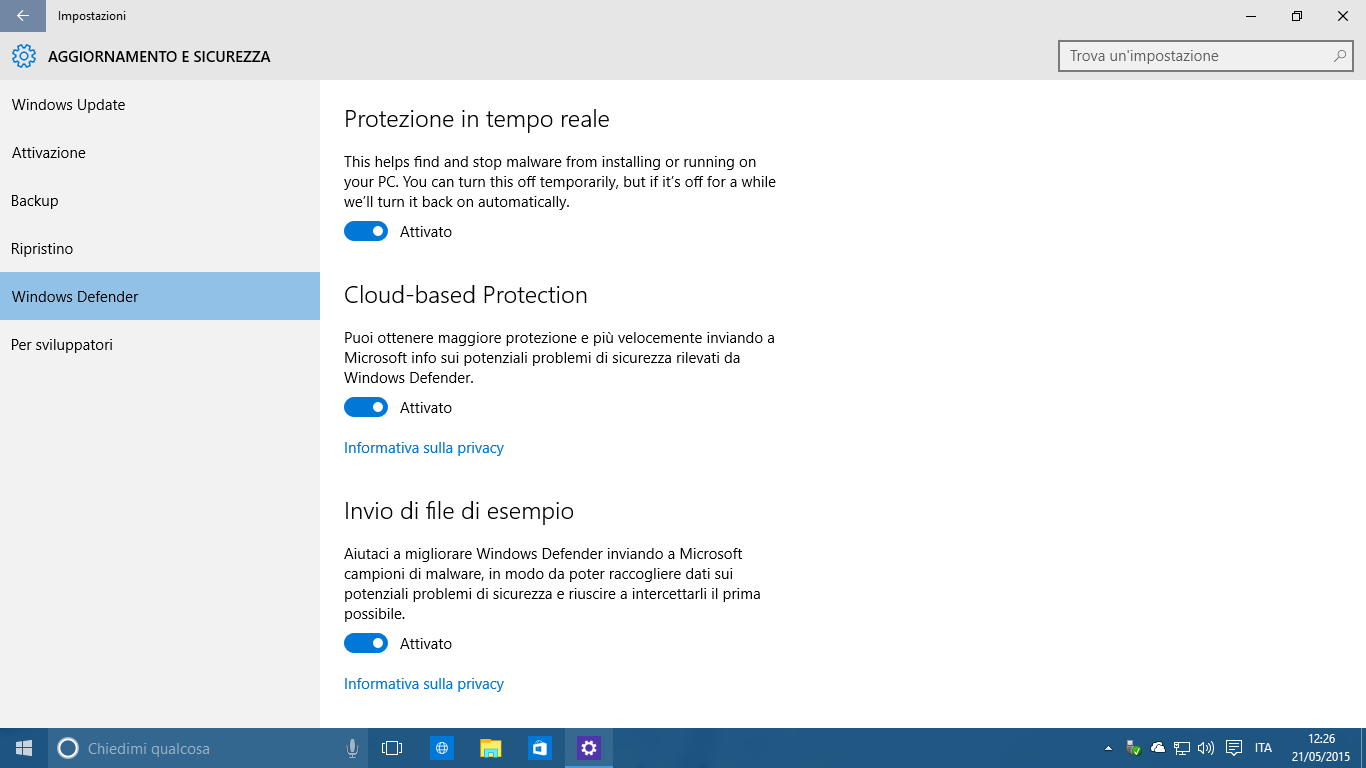The image size is (1366, 768).
Task: Turn off Protezione in tempo reale toggle
Action: (x=366, y=232)
